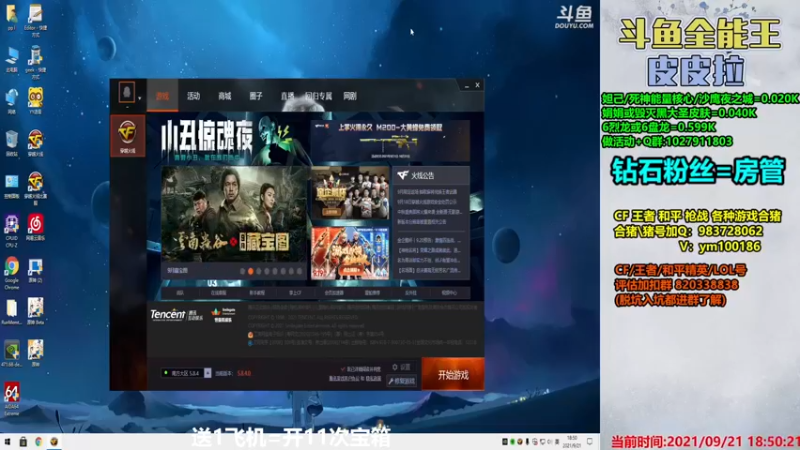This screenshot has width=800, height=450.
Task: Open the server region dropdown arrow
Action: (208, 373)
